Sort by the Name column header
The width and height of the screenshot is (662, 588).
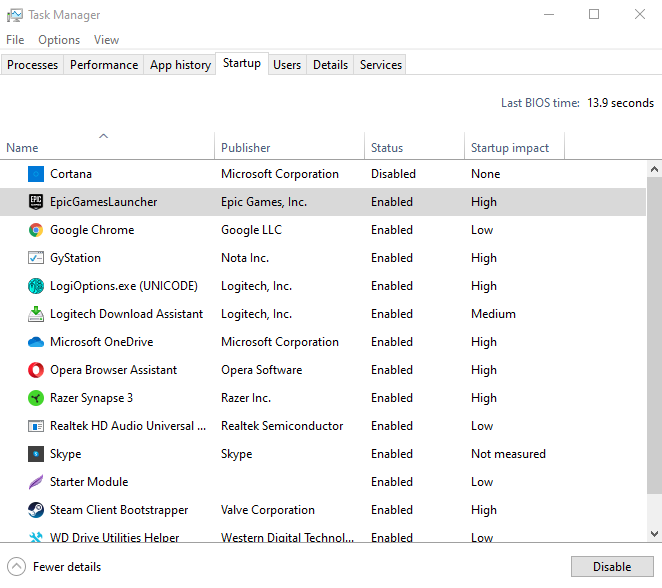(x=107, y=146)
